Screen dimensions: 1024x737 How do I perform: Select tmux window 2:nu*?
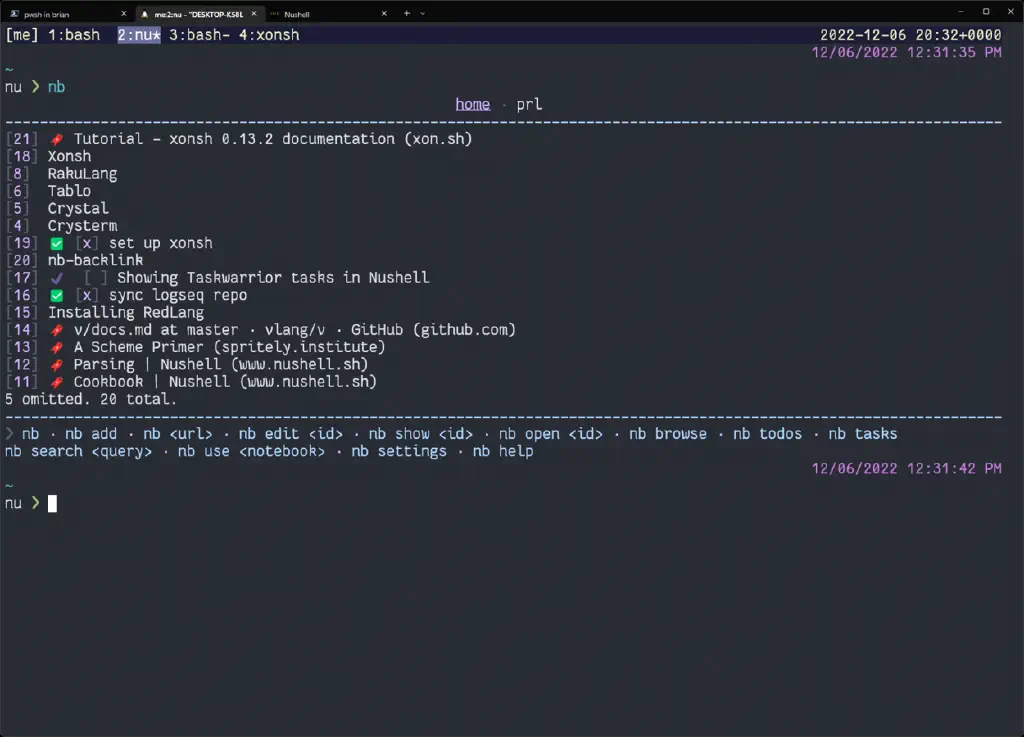point(139,35)
